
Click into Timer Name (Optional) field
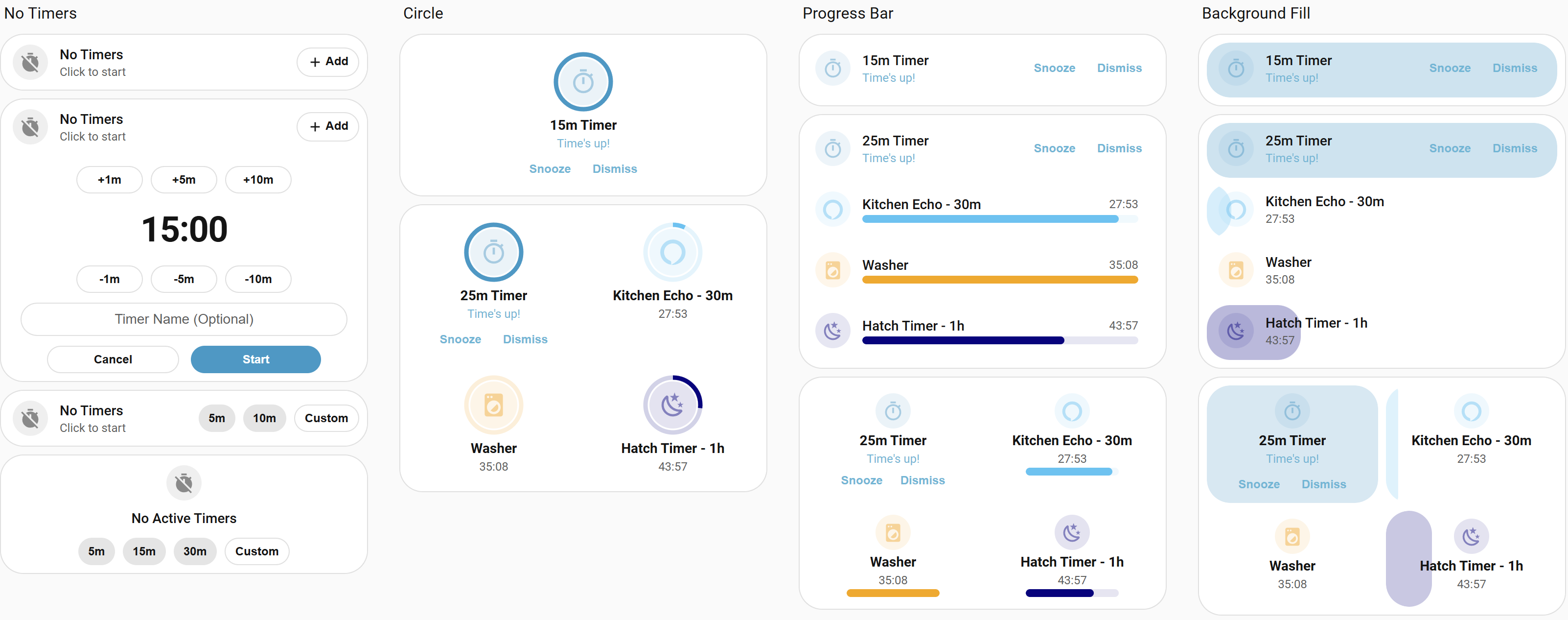pyautogui.click(x=184, y=319)
